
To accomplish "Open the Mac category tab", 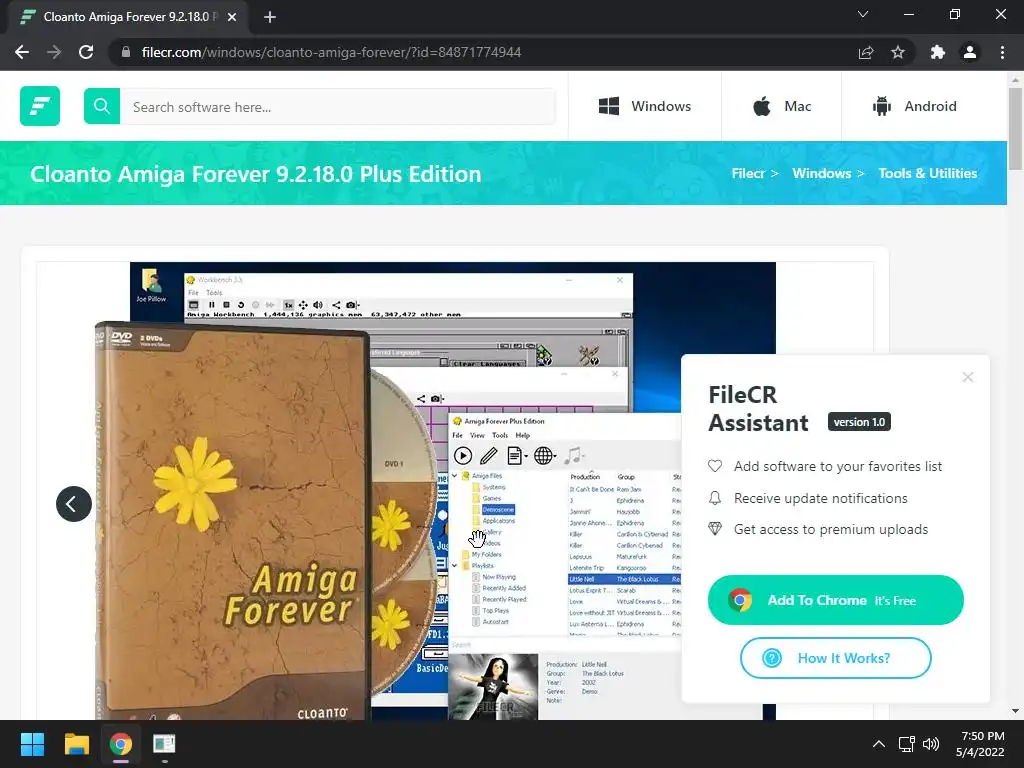I will tap(781, 106).
